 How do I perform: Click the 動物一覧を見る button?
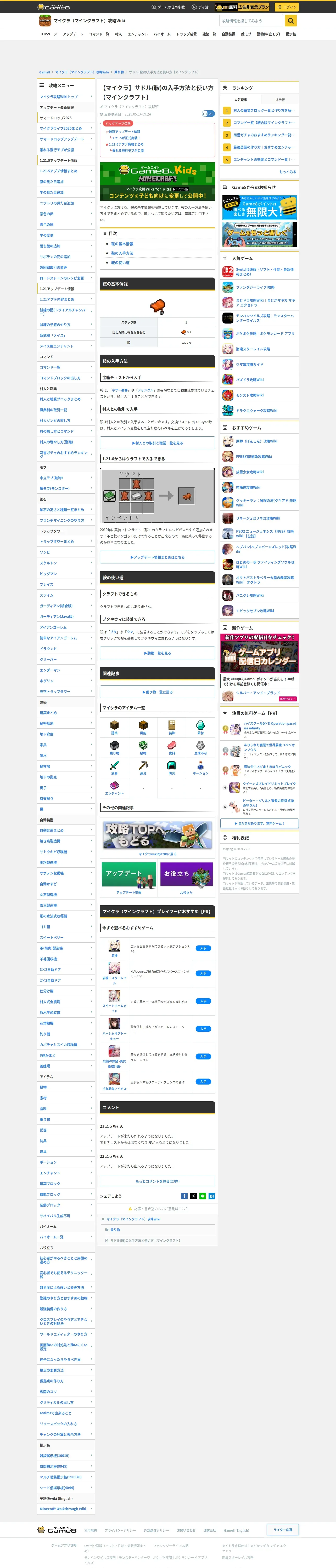point(157,653)
